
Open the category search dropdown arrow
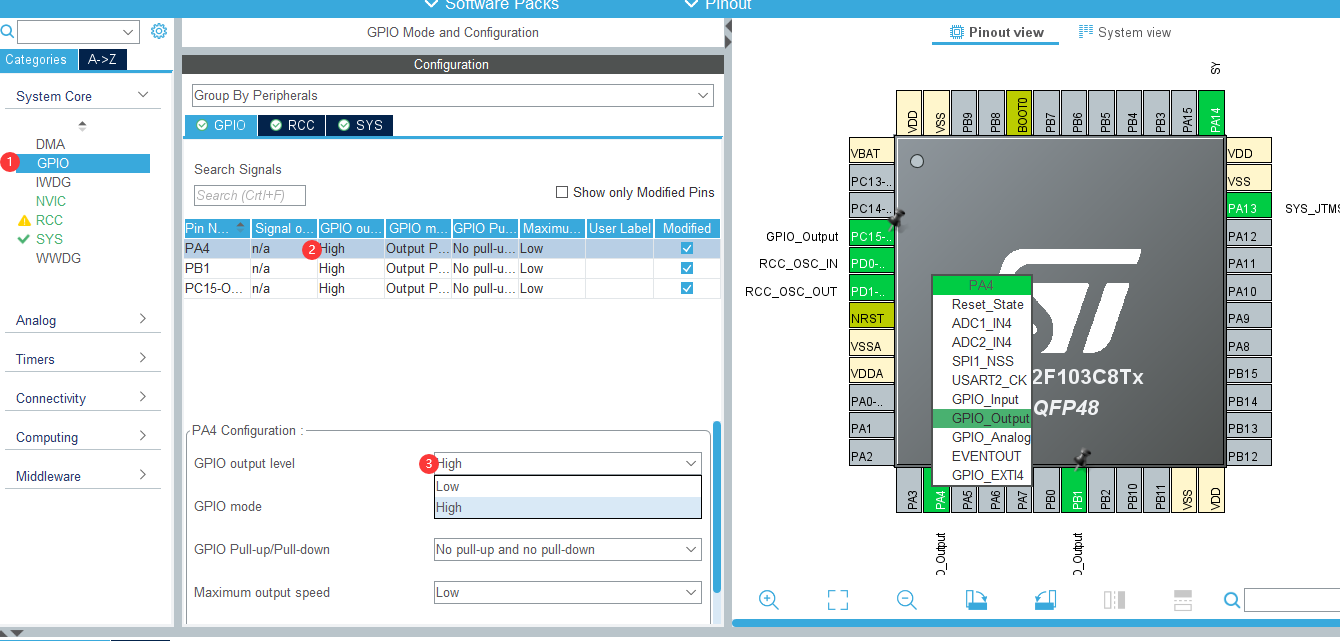pyautogui.click(x=128, y=32)
